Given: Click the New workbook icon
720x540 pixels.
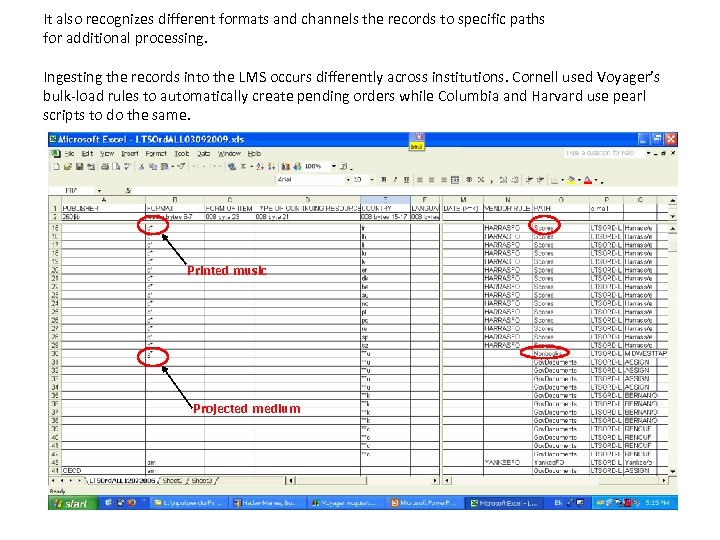Looking at the screenshot, I should (56, 167).
